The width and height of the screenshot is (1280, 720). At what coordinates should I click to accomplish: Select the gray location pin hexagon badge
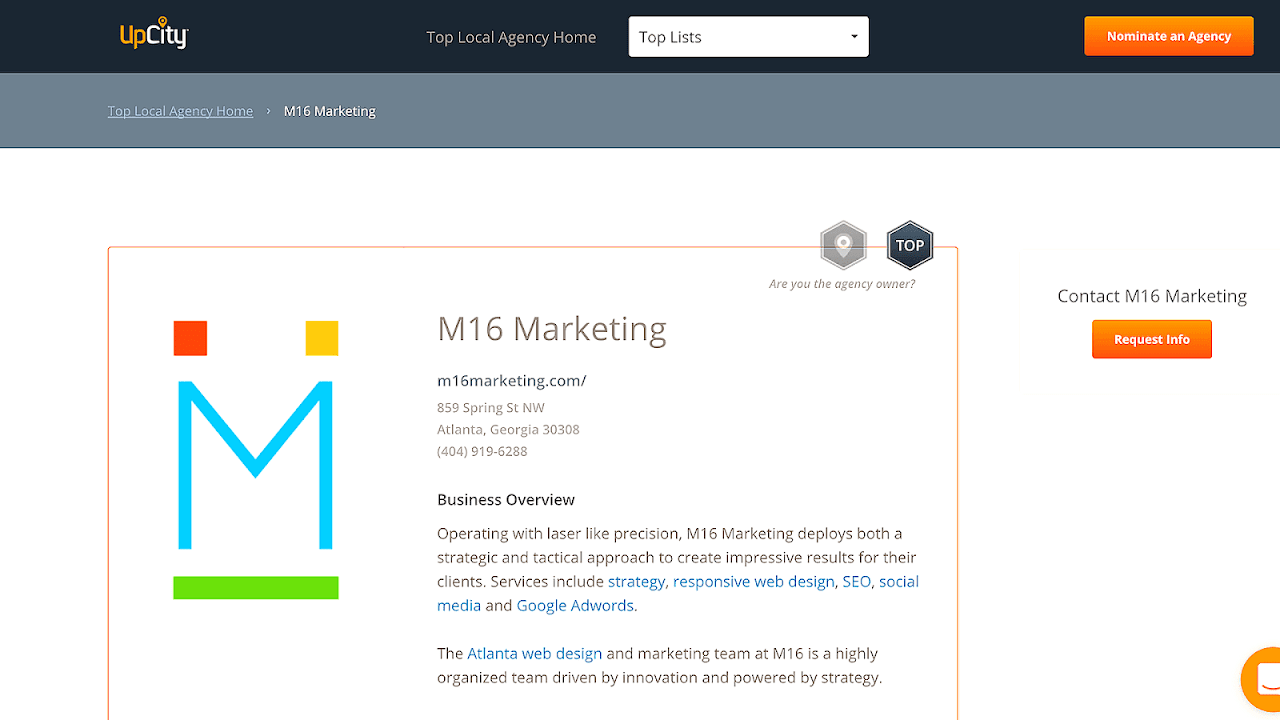coord(843,245)
